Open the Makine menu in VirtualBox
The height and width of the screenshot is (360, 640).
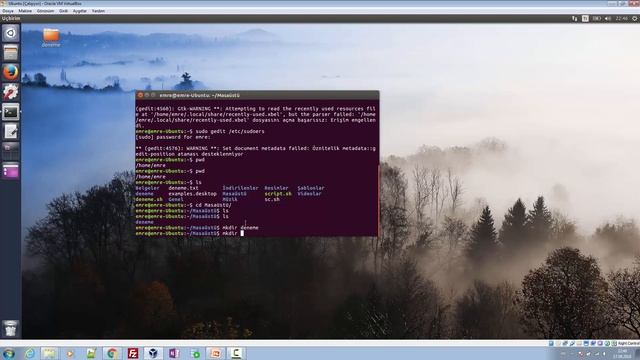point(25,11)
